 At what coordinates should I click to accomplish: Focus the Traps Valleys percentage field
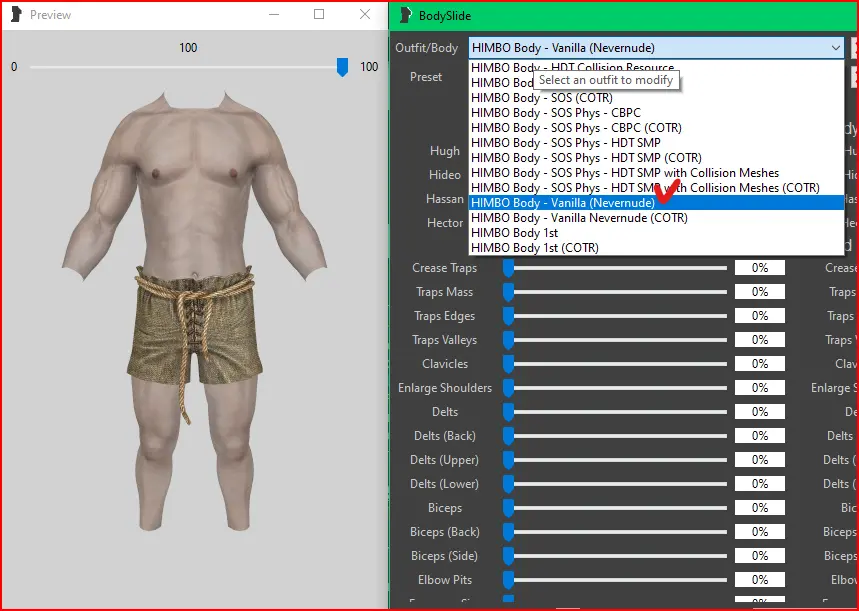[760, 340]
